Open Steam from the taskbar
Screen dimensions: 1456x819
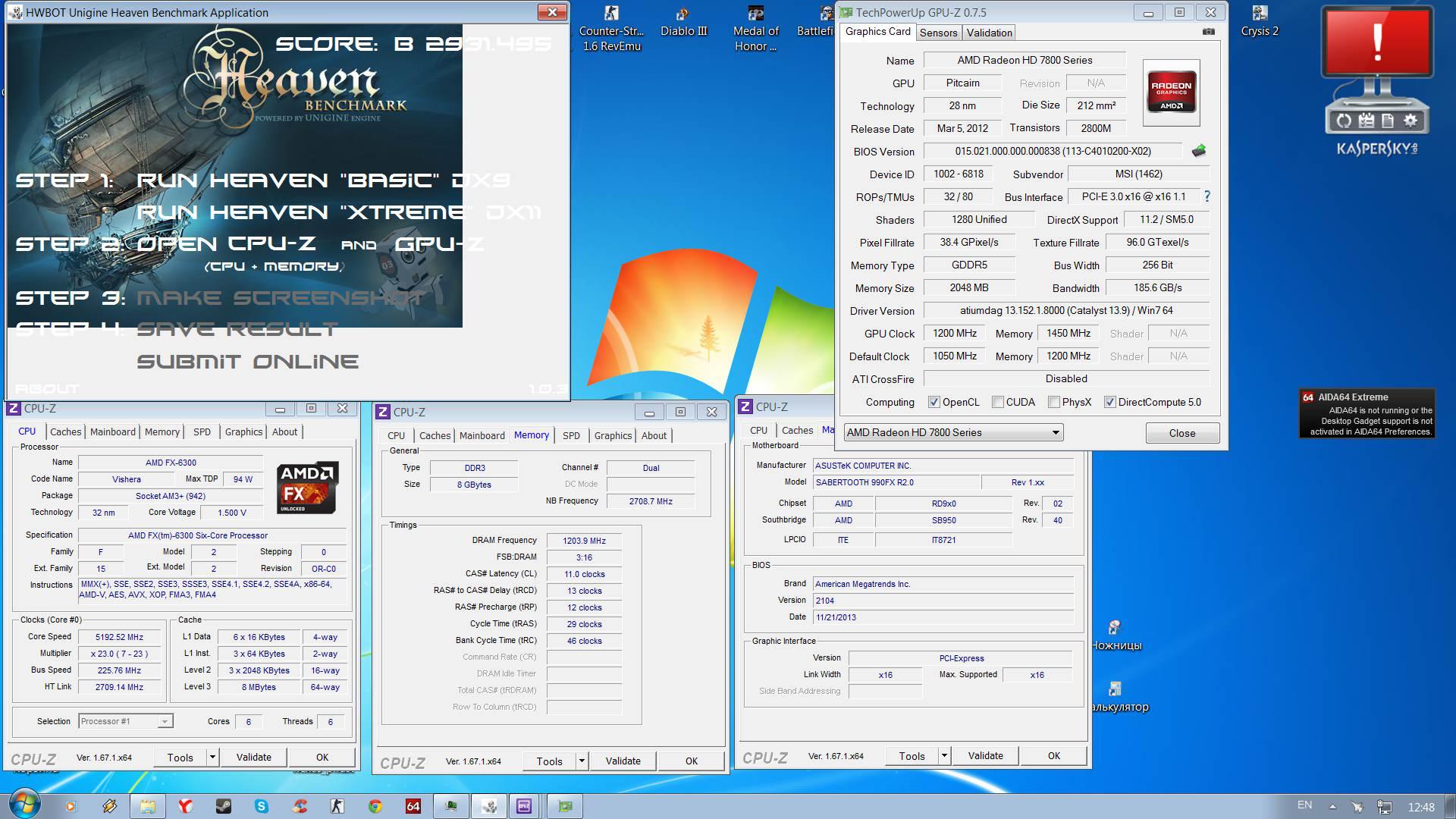click(223, 806)
